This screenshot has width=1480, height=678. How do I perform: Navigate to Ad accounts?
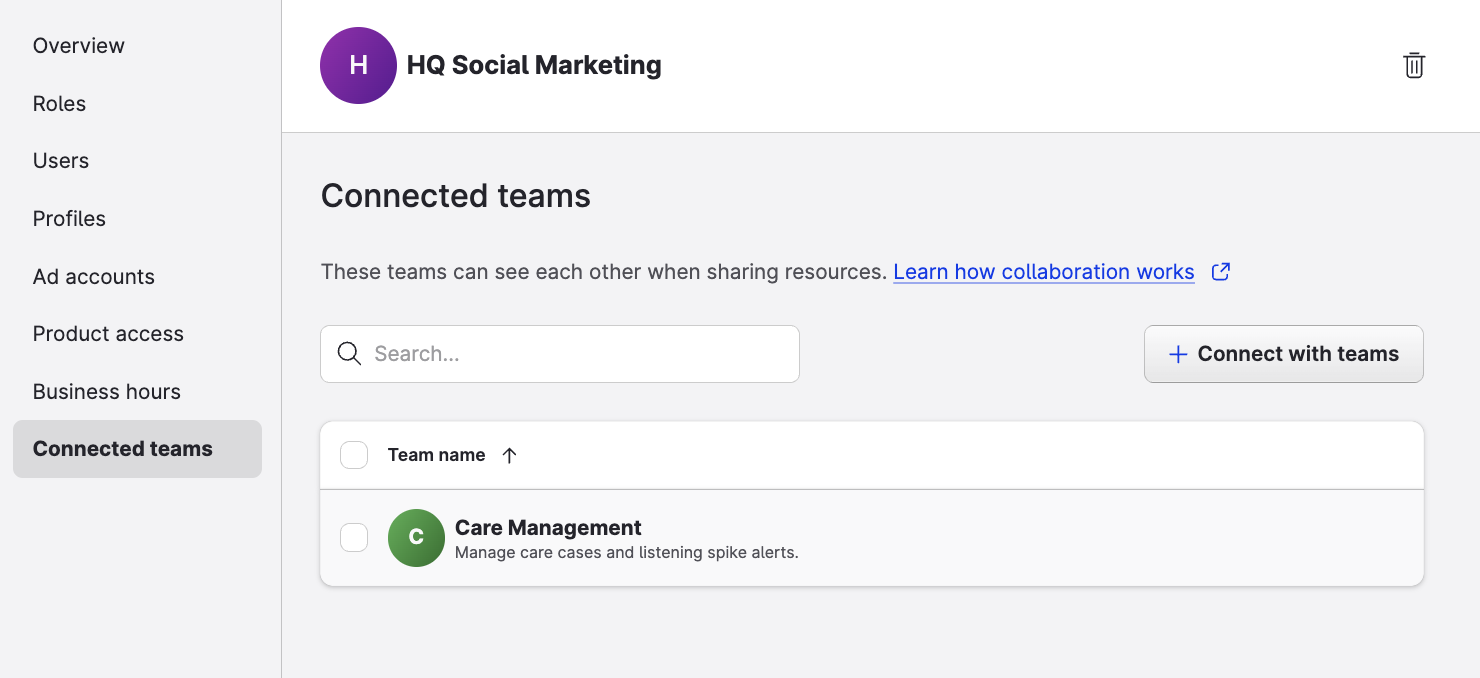coord(94,277)
